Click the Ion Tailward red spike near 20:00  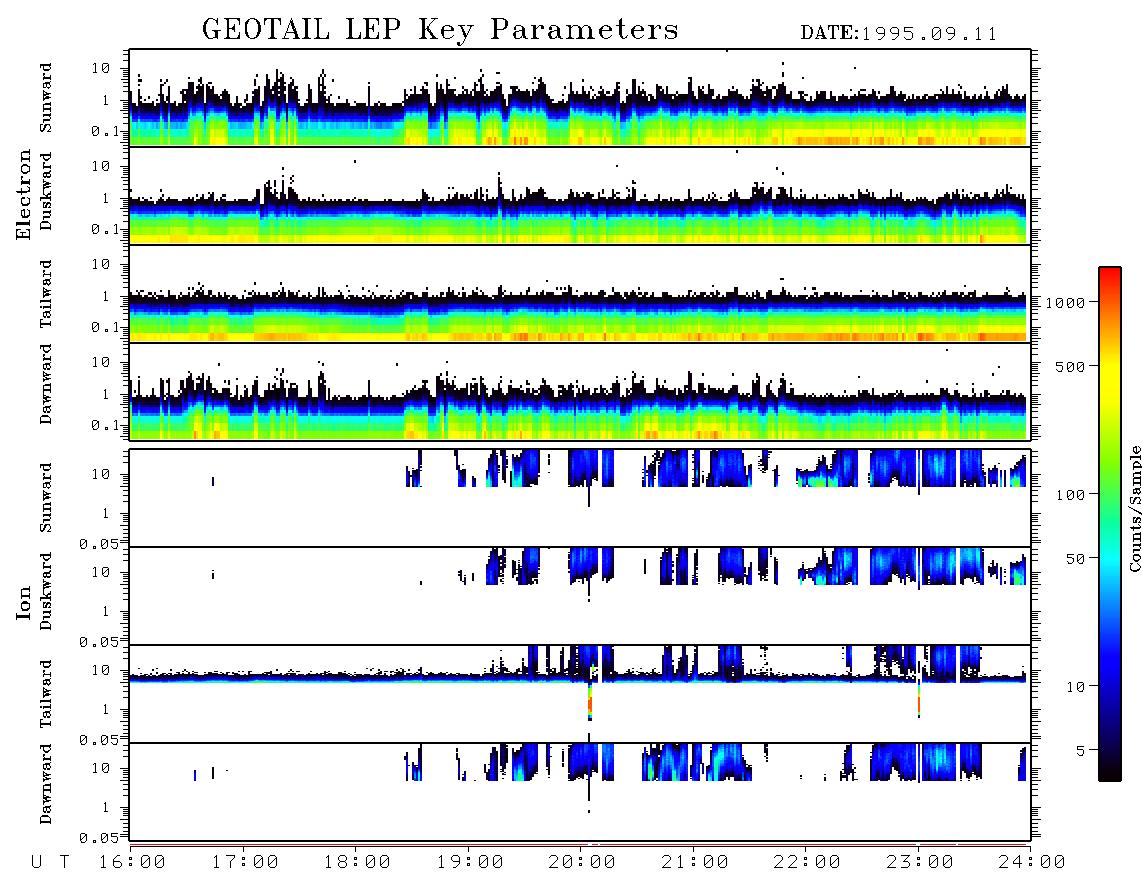pyautogui.click(x=590, y=701)
